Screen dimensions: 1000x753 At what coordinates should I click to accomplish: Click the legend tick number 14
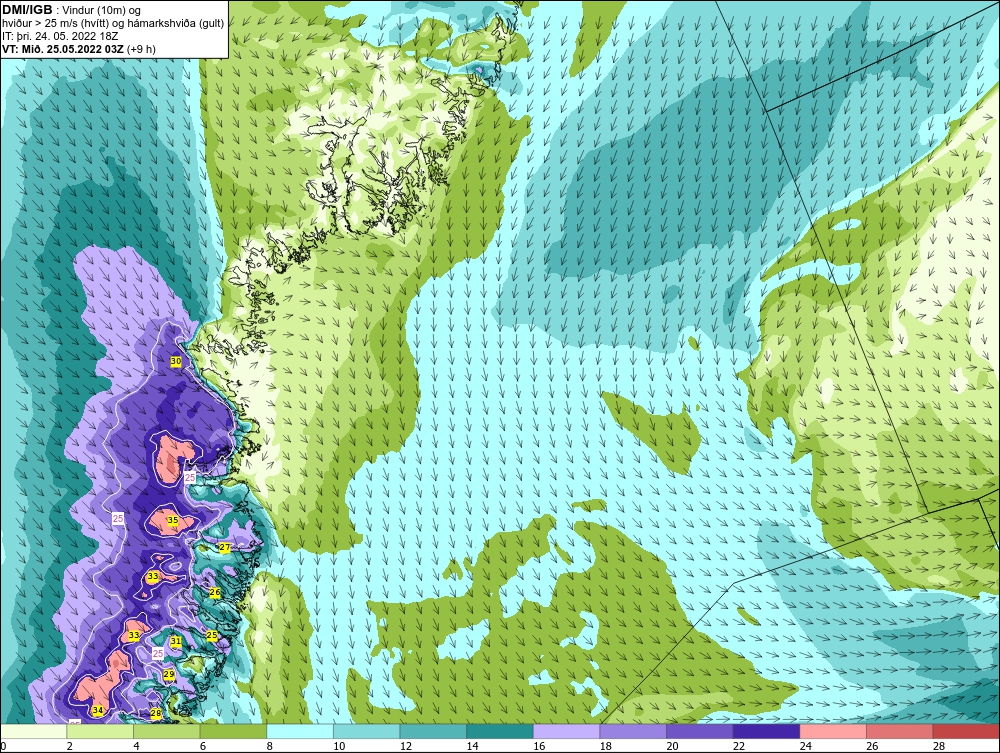pos(473,746)
